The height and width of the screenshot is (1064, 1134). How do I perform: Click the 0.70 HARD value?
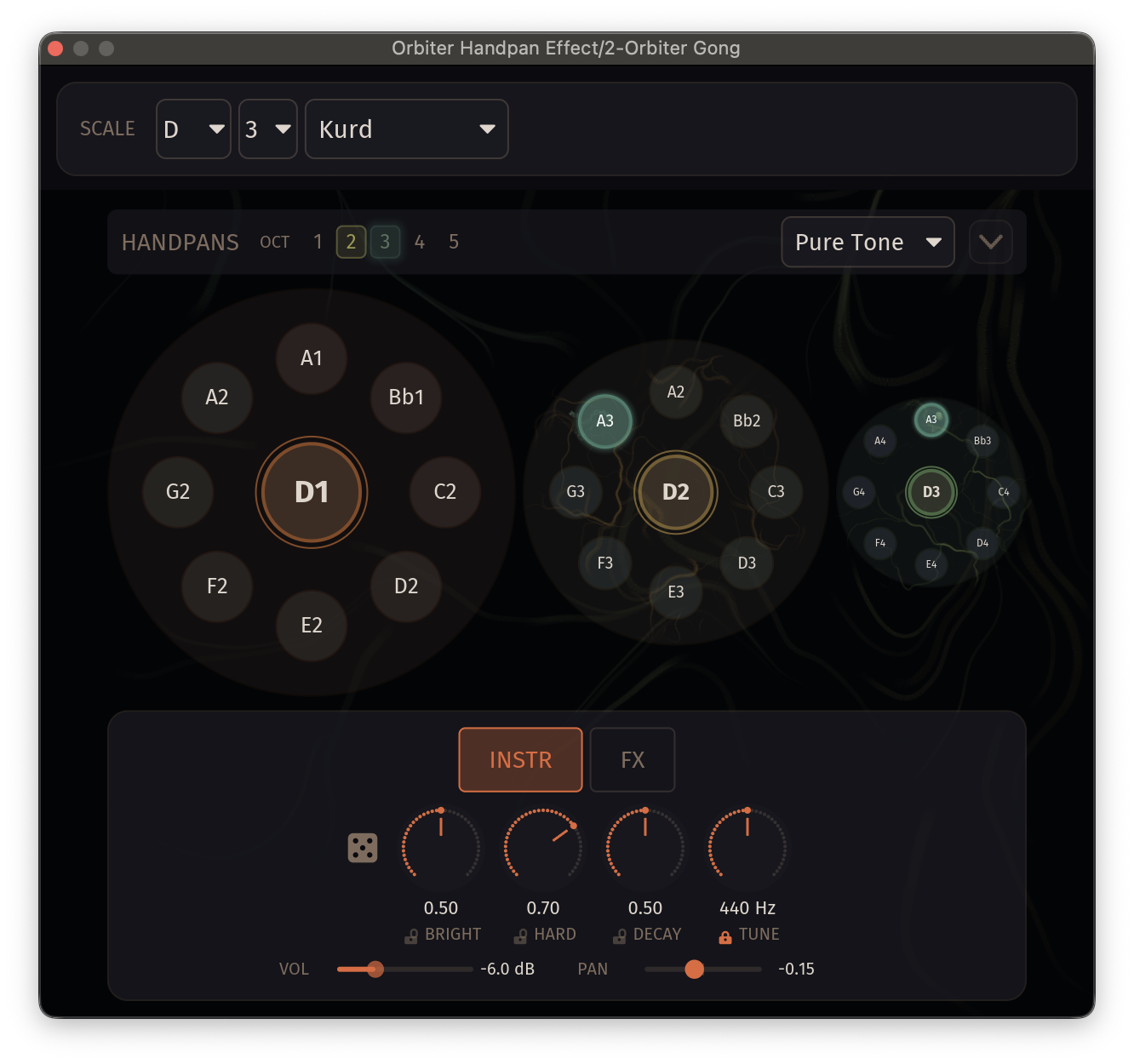pos(543,908)
